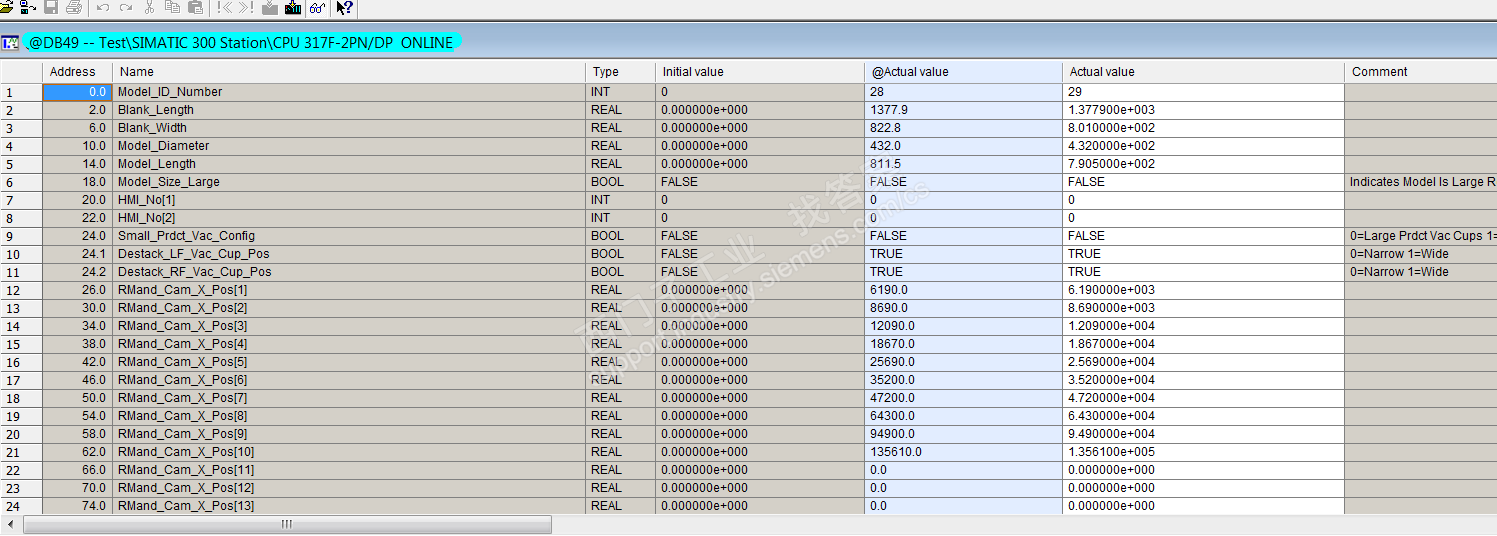Click @Actual value 47200.0
The image size is (1497, 536).
pos(963,398)
